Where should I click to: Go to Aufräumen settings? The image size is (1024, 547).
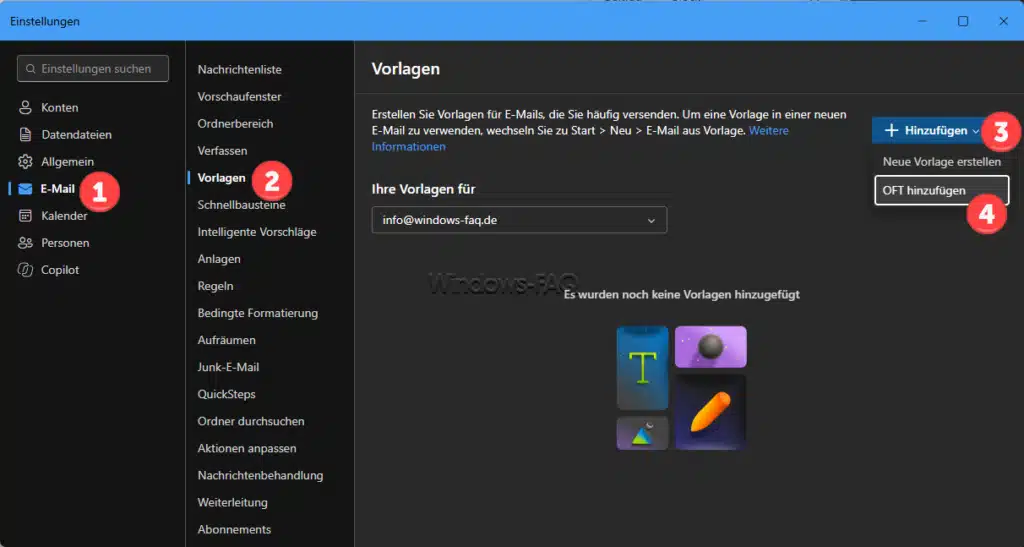coord(226,340)
